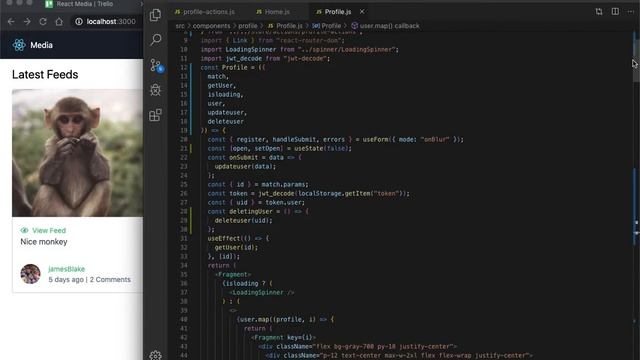Open the JamesBlake profile link
The height and width of the screenshot is (360, 640).
[67, 269]
